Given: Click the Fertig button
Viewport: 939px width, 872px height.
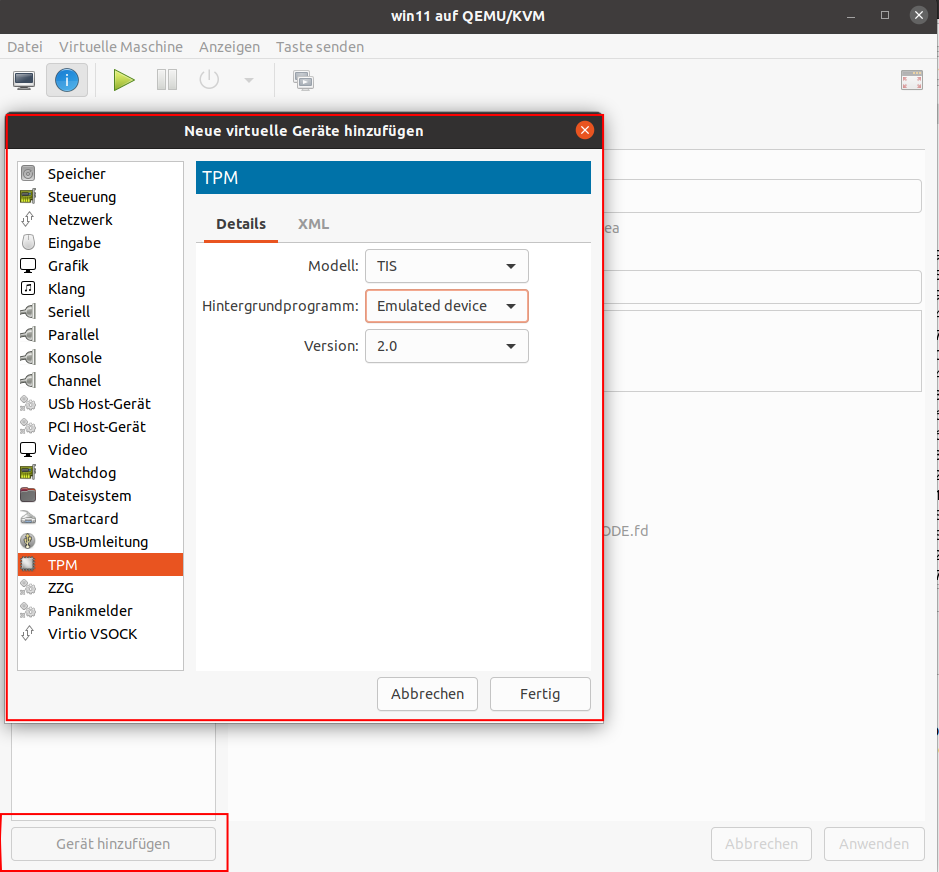Looking at the screenshot, I should tap(540, 694).
